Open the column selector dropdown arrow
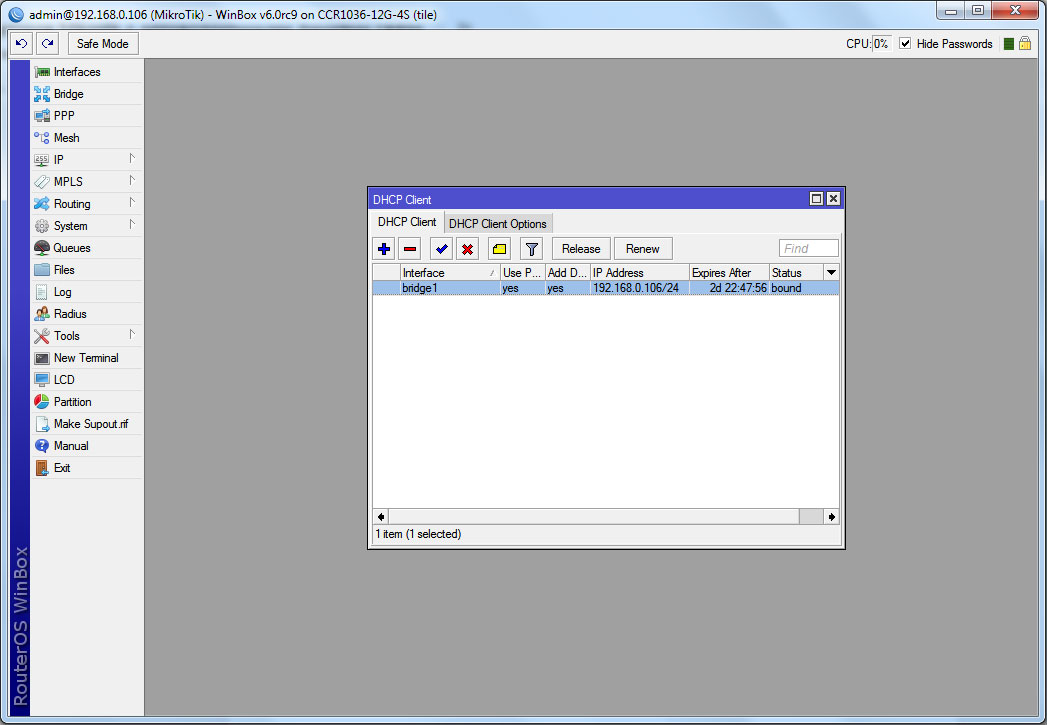 tap(830, 272)
